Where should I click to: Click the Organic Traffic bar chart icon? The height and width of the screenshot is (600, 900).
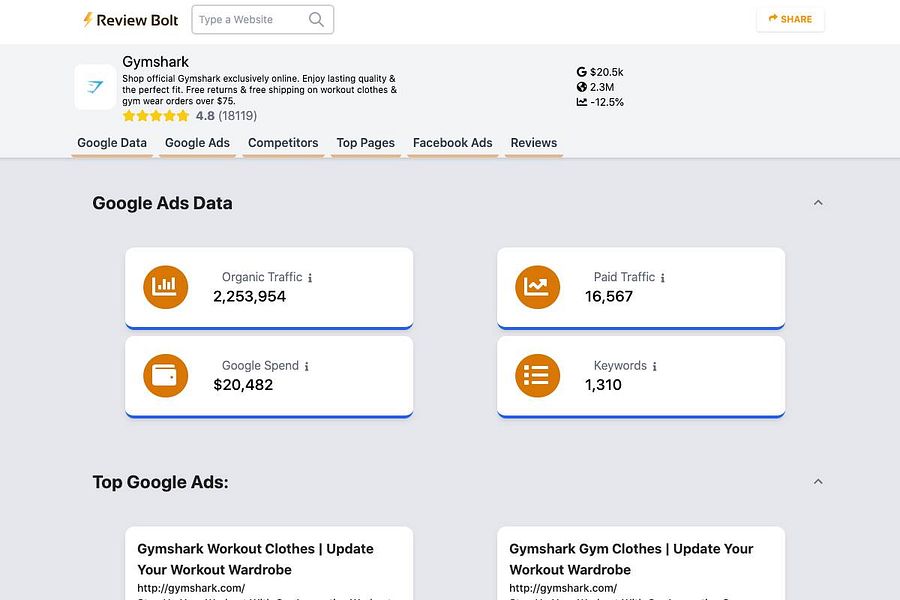pyautogui.click(x=165, y=287)
